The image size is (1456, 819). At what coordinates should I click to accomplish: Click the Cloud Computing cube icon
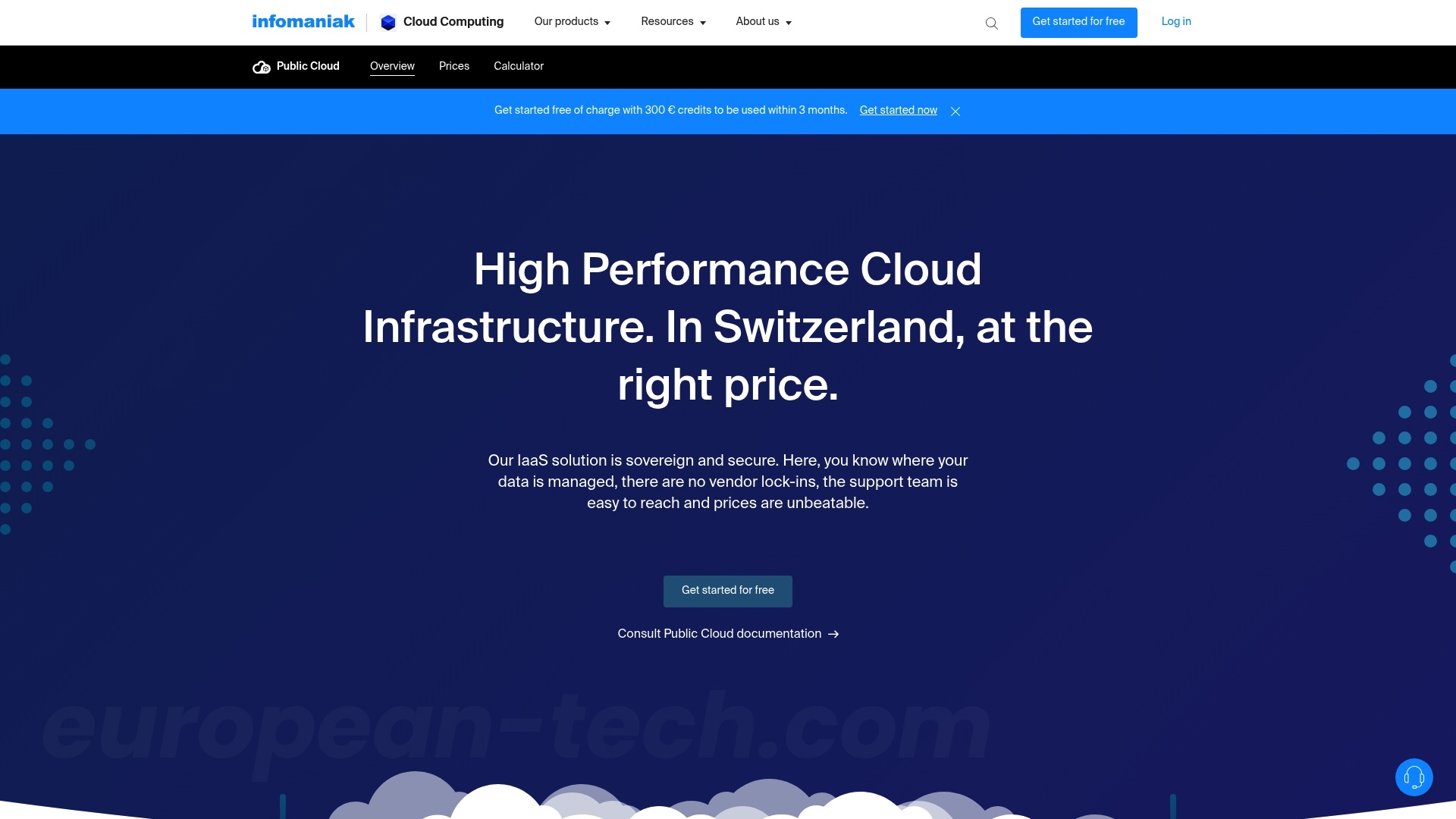pyautogui.click(x=388, y=22)
